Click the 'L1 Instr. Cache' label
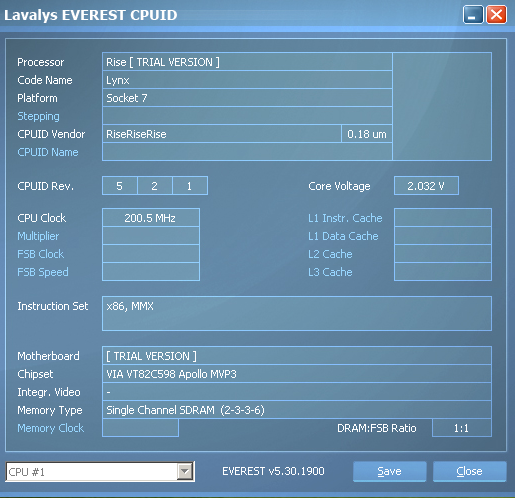This screenshot has height=498, width=515. [x=345, y=218]
